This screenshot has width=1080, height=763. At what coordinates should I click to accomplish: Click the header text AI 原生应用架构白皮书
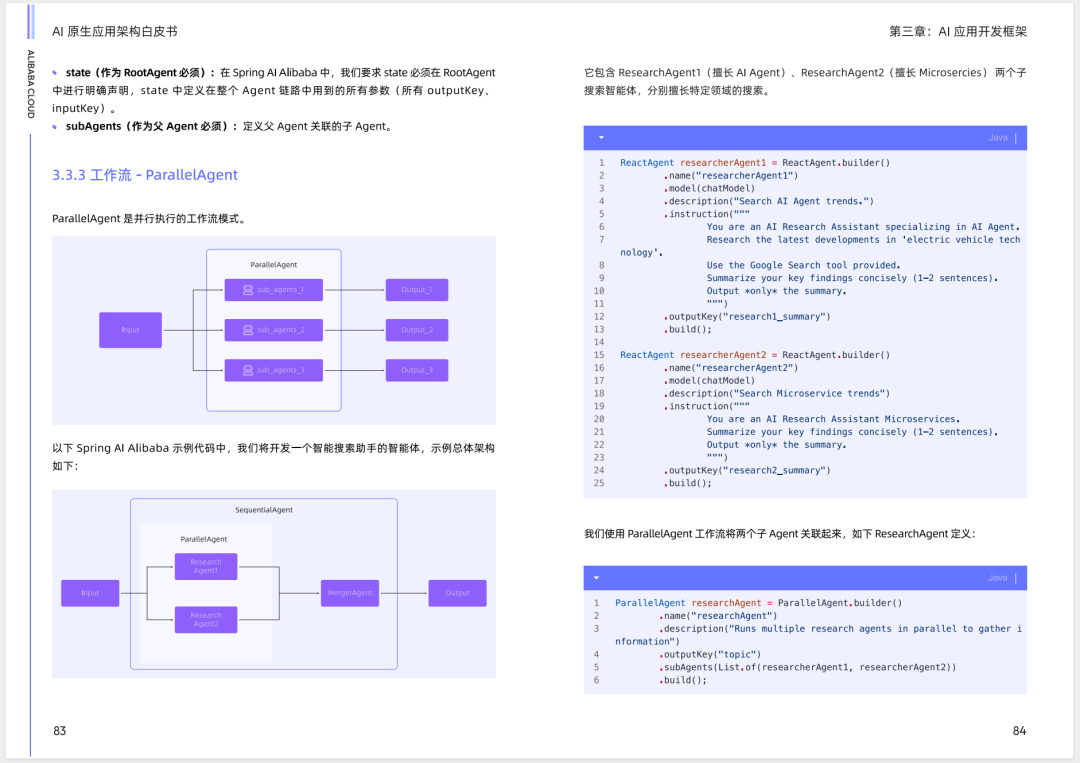click(x=115, y=31)
